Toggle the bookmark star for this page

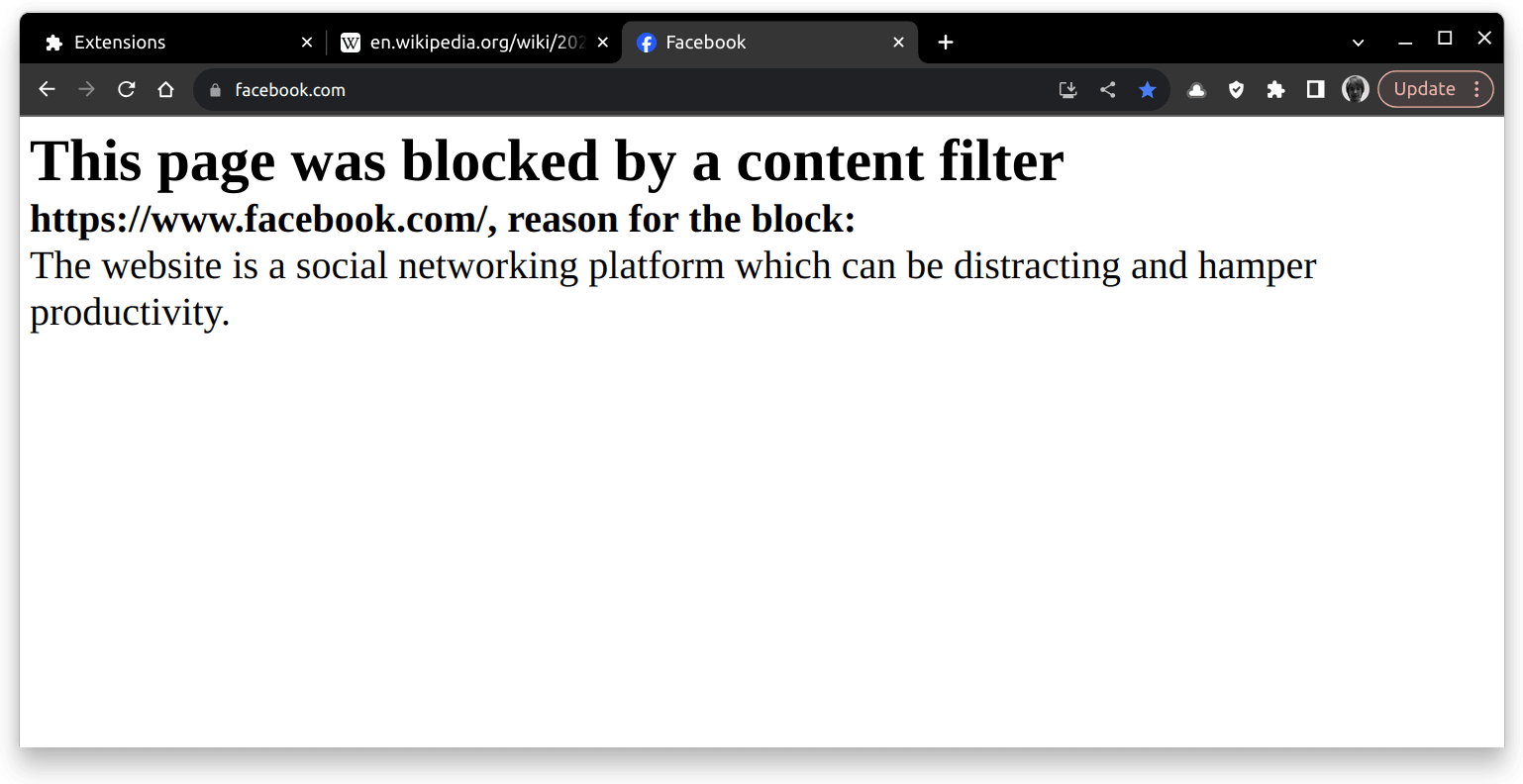coord(1147,90)
